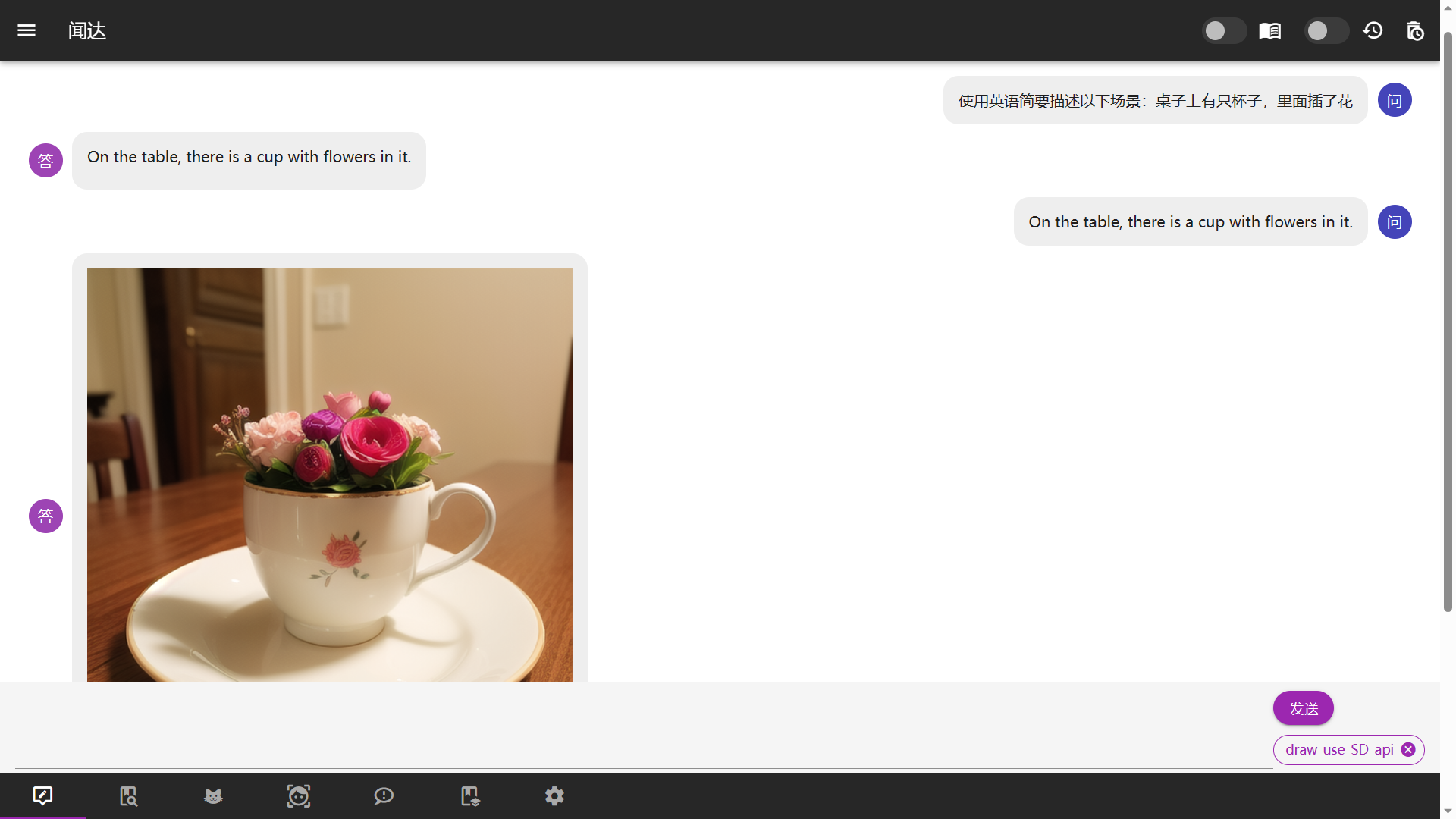Toggle the switch beside the book icon
1456x819 pixels.
pos(1224,30)
